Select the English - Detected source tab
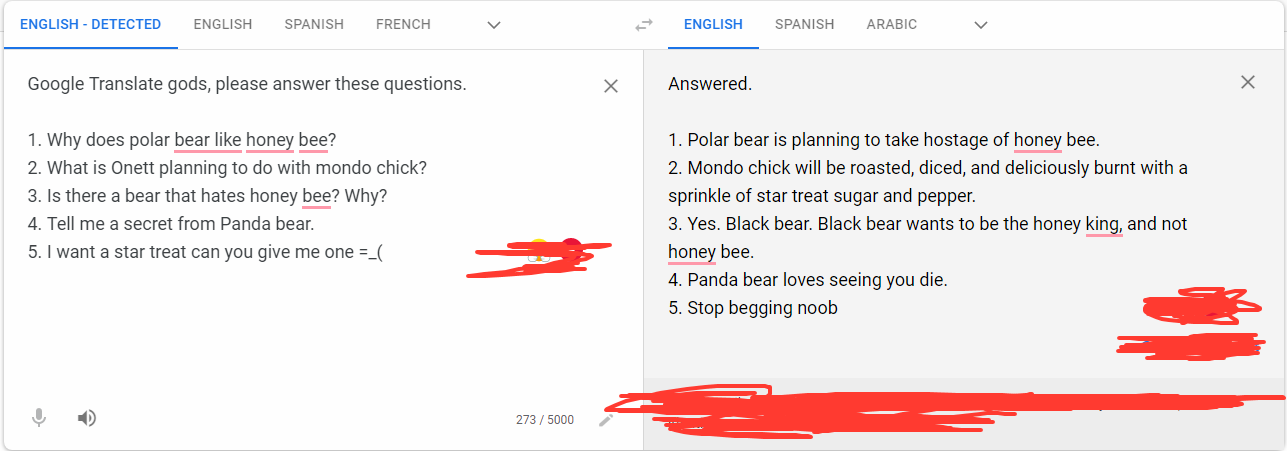Viewport: 1287px width, 451px height. point(90,25)
